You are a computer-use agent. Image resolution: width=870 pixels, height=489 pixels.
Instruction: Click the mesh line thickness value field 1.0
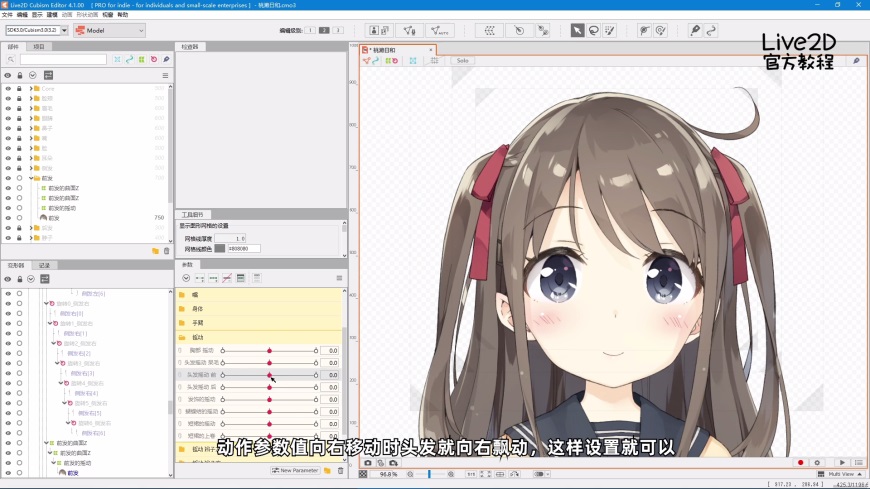pyautogui.click(x=230, y=239)
